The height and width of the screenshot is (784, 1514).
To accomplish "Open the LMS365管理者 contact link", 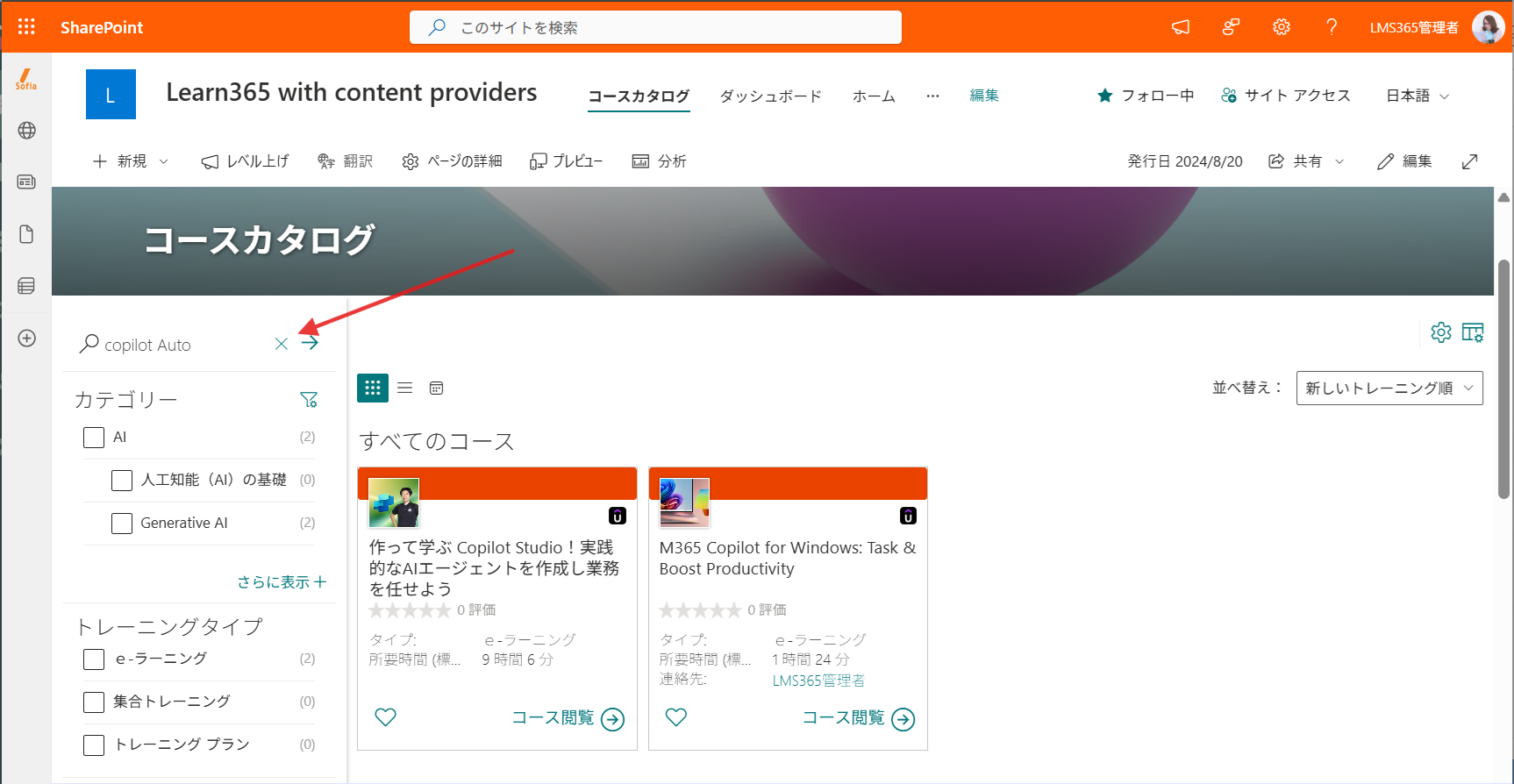I will (x=818, y=681).
